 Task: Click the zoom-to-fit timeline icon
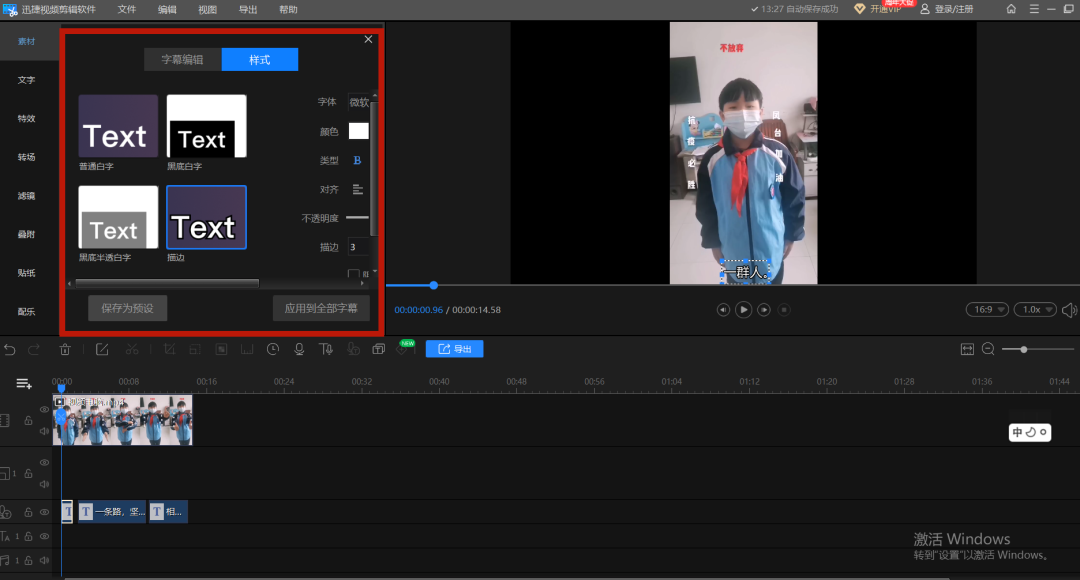[967, 349]
